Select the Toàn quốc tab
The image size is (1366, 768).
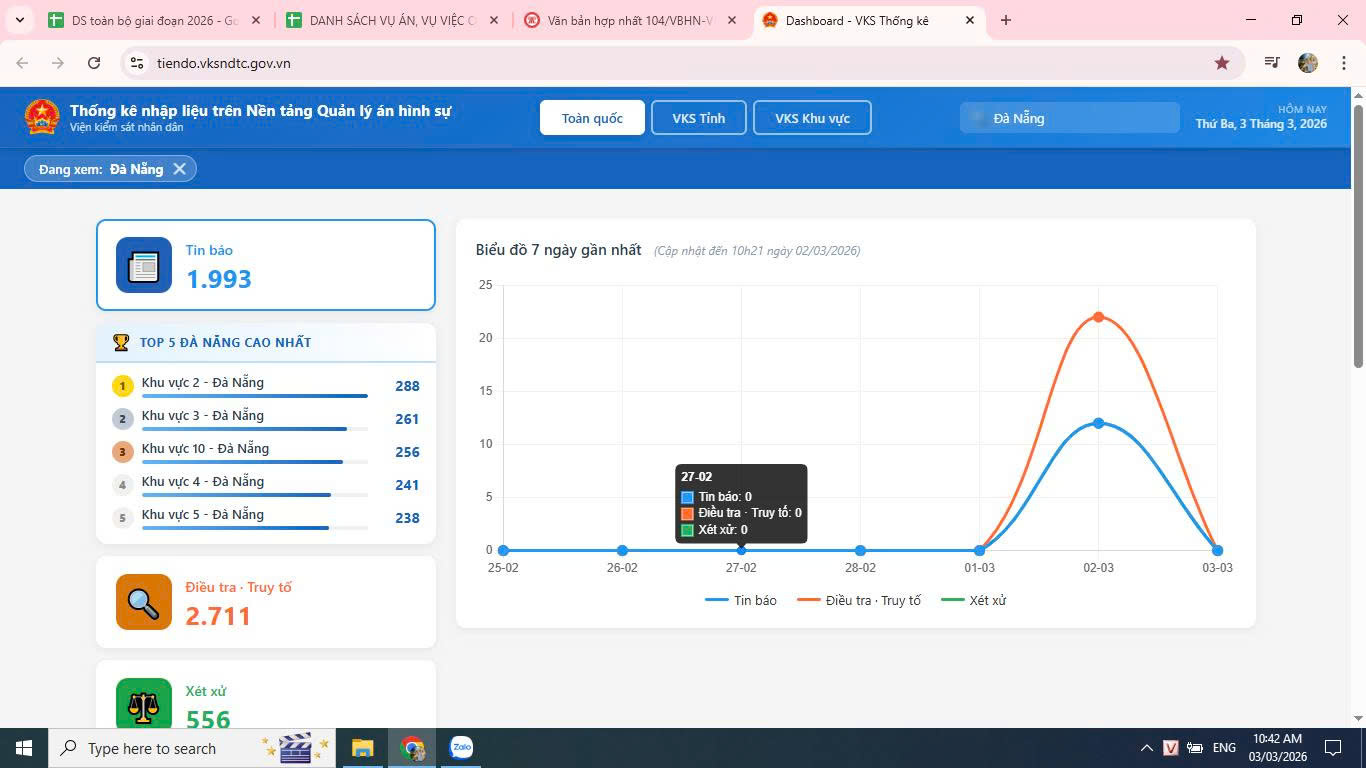click(592, 118)
